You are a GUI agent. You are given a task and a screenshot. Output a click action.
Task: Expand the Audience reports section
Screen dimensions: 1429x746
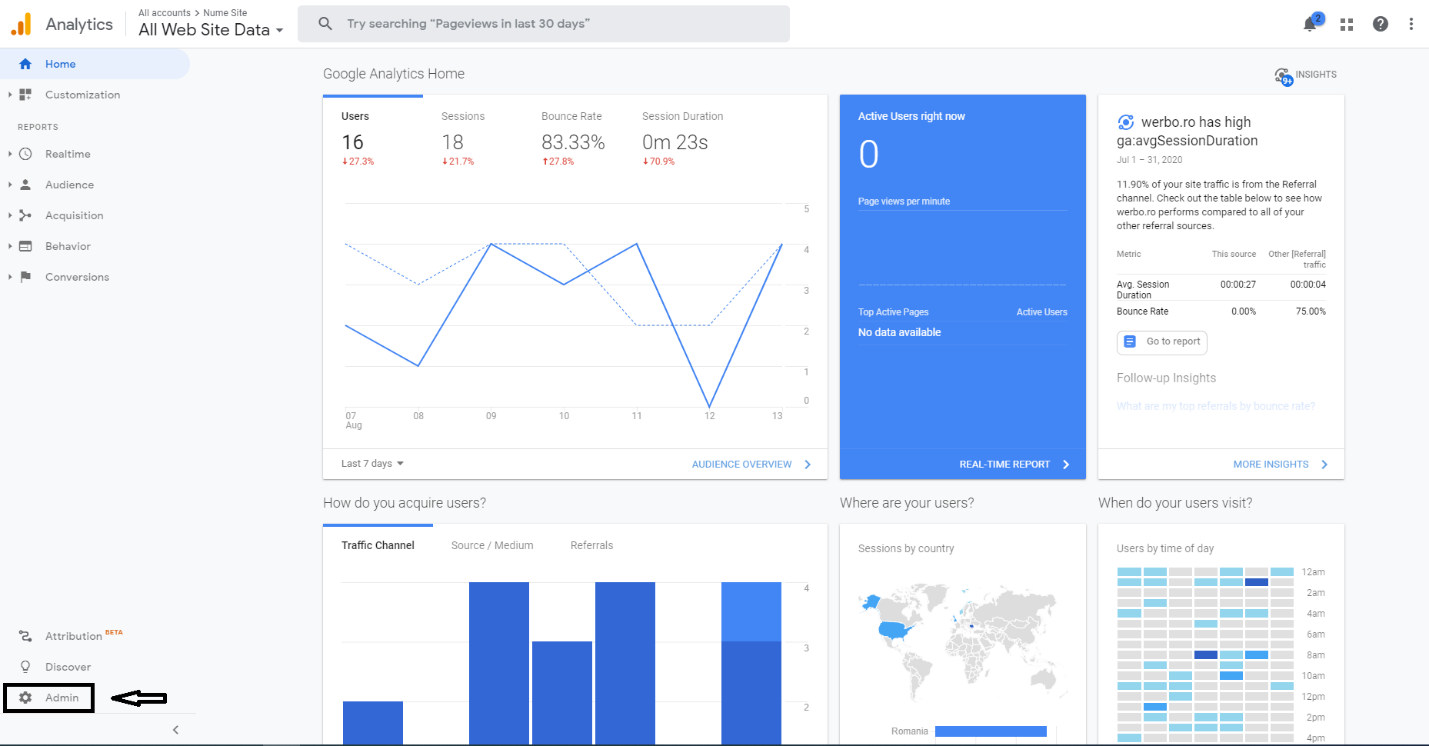(68, 185)
